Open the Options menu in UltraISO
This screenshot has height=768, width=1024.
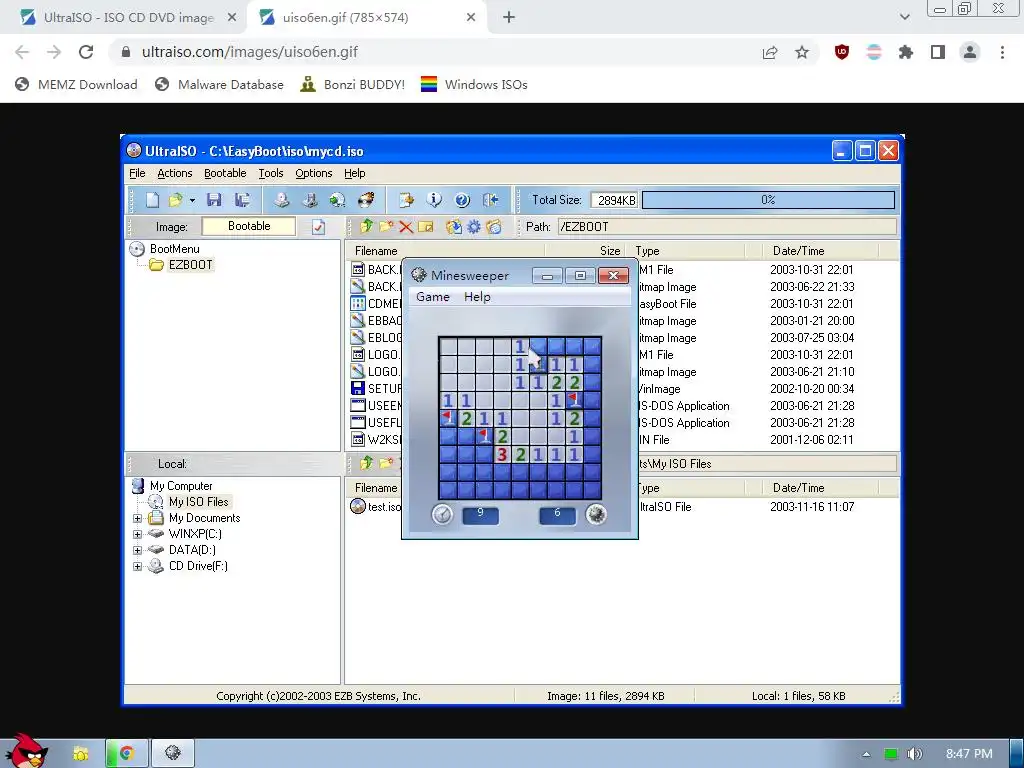313,173
